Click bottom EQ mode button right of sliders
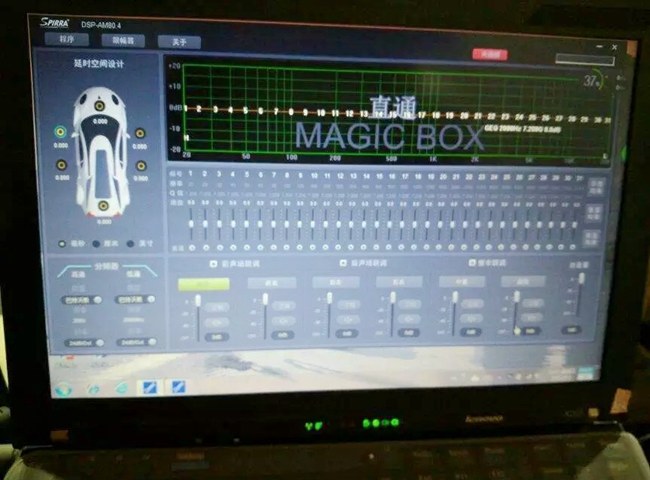The image size is (650, 480). [590, 239]
